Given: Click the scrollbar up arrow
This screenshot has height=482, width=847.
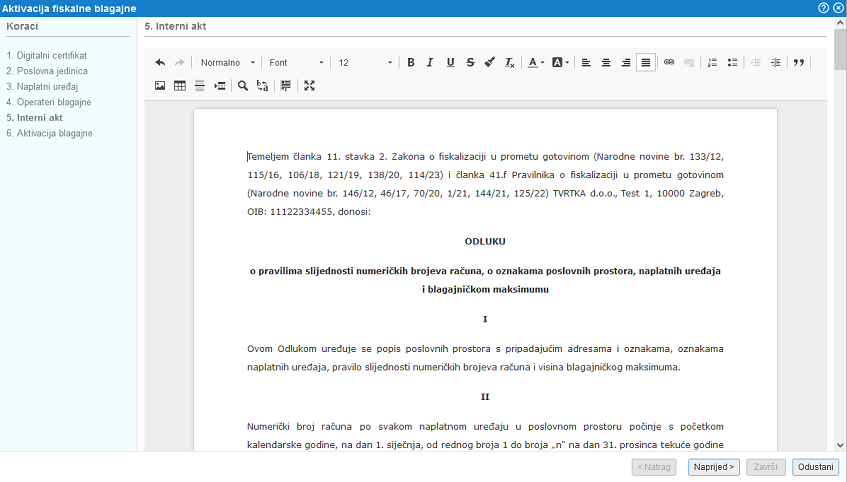Looking at the screenshot, I should click(x=840, y=23).
